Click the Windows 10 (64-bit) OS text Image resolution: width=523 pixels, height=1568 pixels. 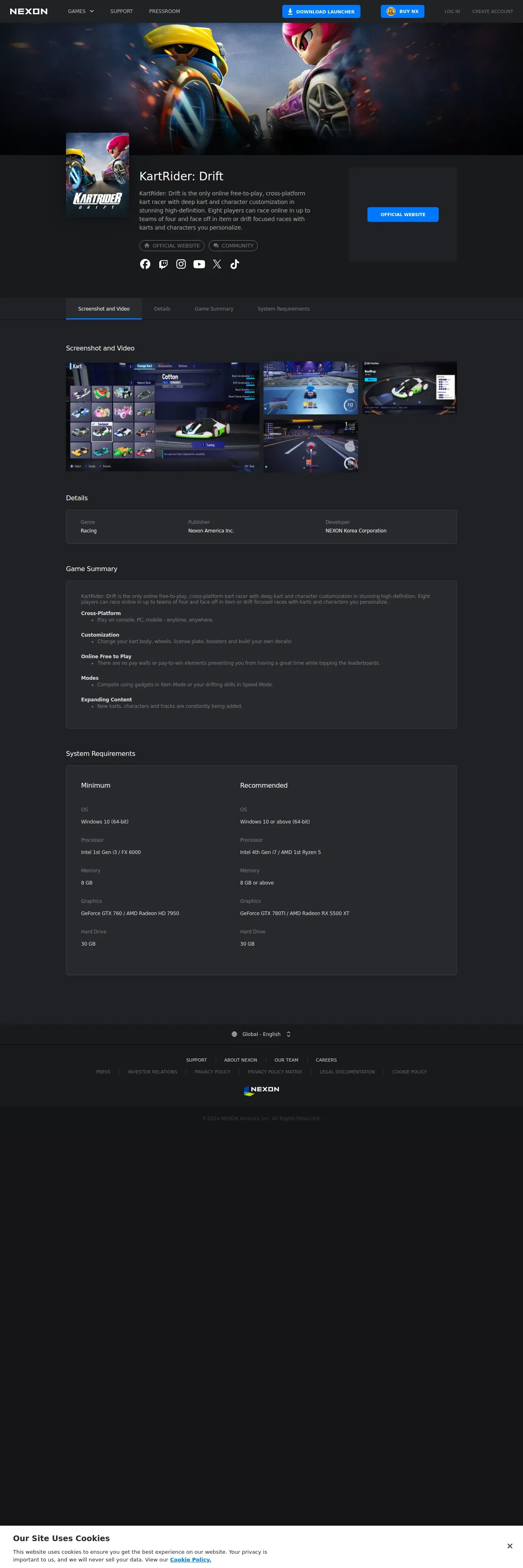pyautogui.click(x=105, y=822)
